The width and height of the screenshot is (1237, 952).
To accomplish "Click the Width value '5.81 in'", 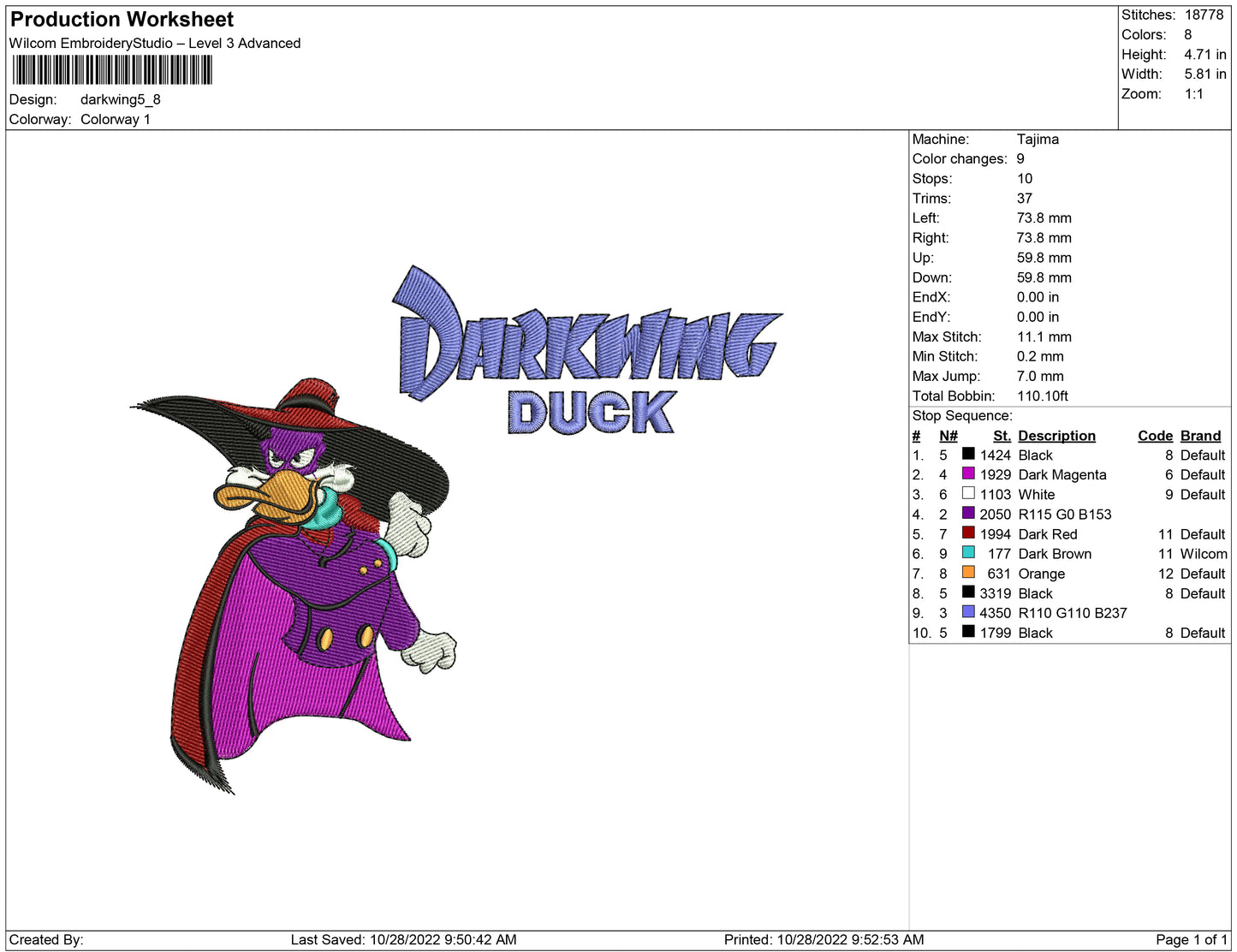I will (1205, 74).
